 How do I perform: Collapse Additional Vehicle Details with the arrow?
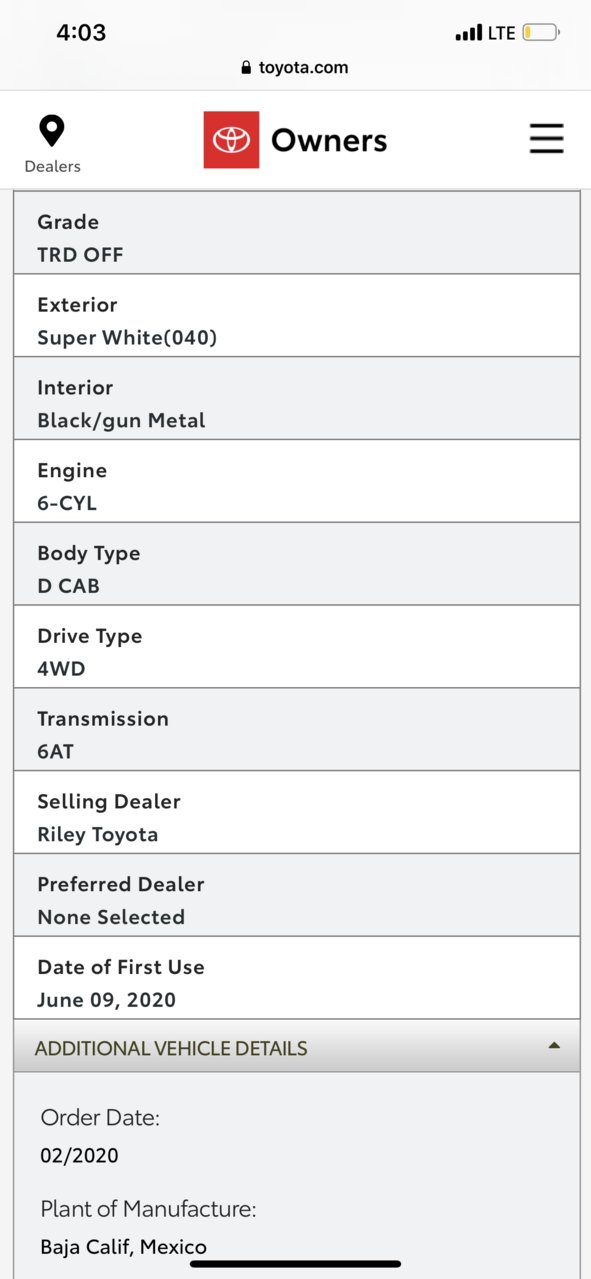click(x=554, y=1046)
